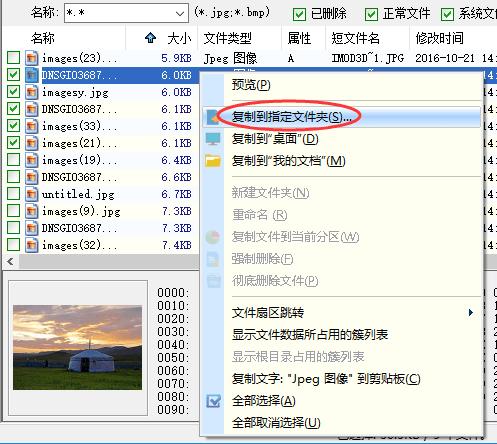Choose 复制文字 "Jpeg 图像" 到剪贴板(C)
This screenshot has height=444, width=497.
tap(341, 379)
